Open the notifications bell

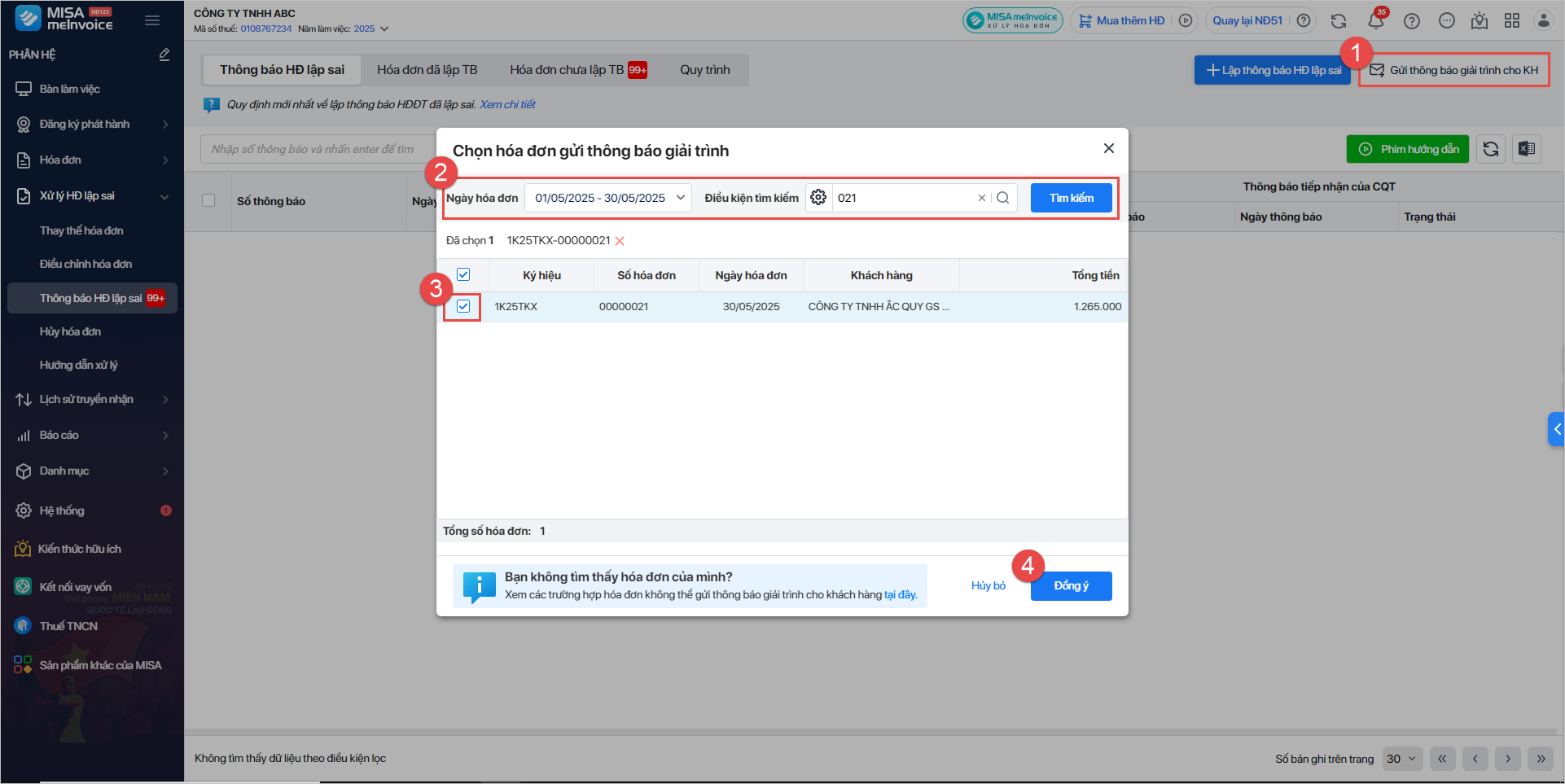click(x=1376, y=21)
